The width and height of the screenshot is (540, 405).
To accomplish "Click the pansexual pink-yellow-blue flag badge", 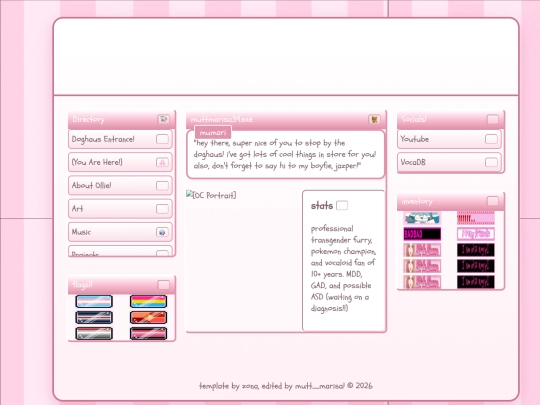I will [148, 301].
